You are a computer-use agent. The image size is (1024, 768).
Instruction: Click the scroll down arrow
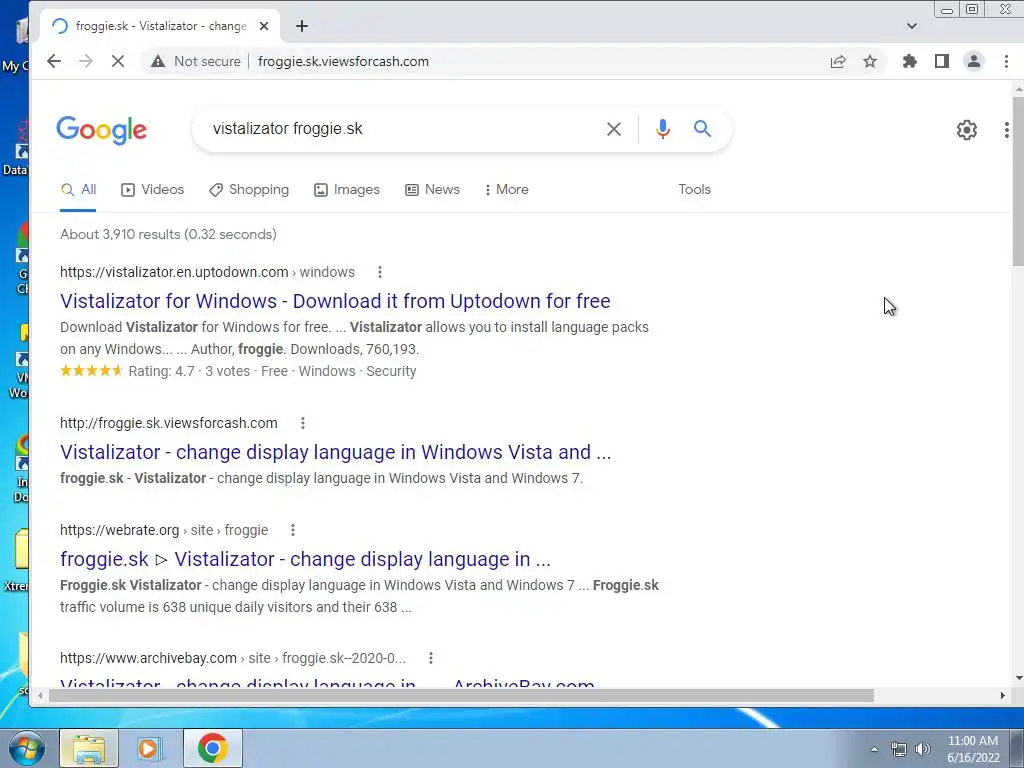point(1018,679)
